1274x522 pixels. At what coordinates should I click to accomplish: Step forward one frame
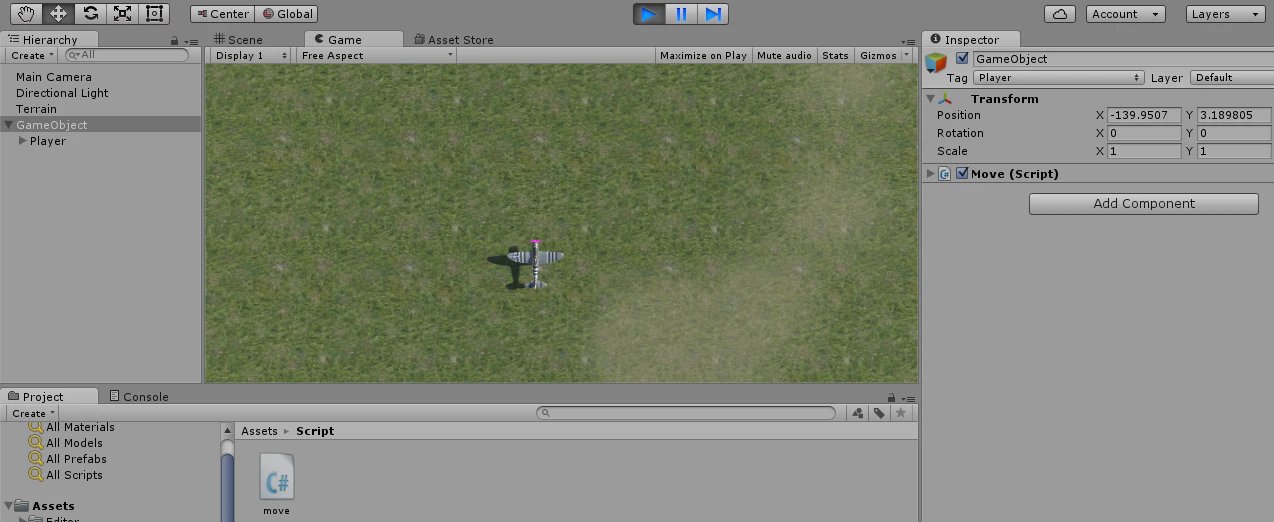click(x=713, y=14)
